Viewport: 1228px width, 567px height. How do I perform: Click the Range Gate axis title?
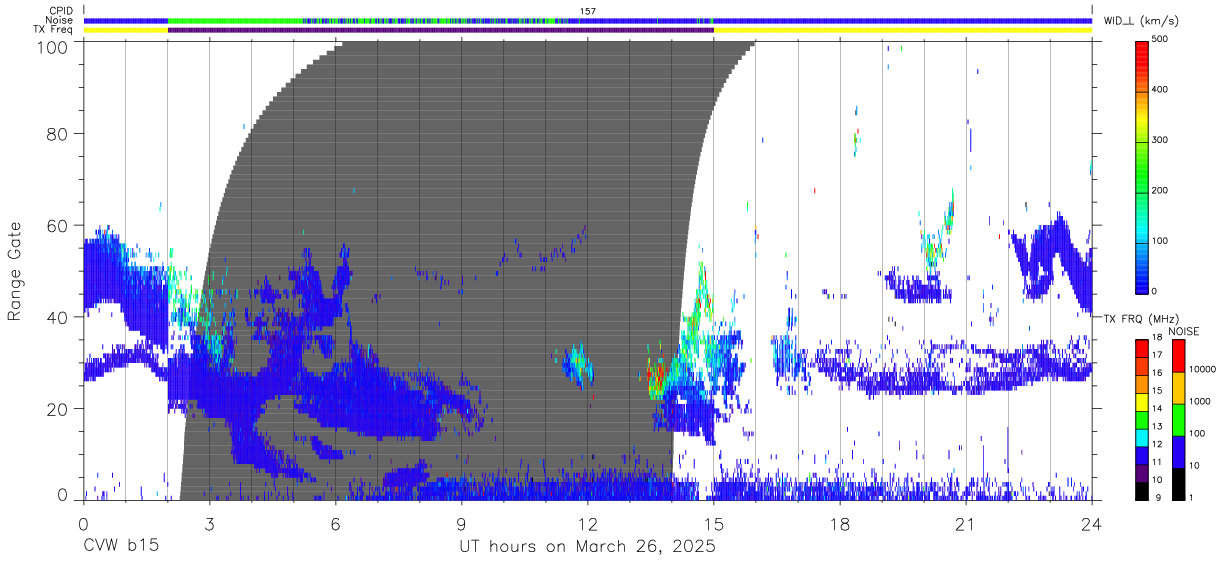(x=15, y=272)
